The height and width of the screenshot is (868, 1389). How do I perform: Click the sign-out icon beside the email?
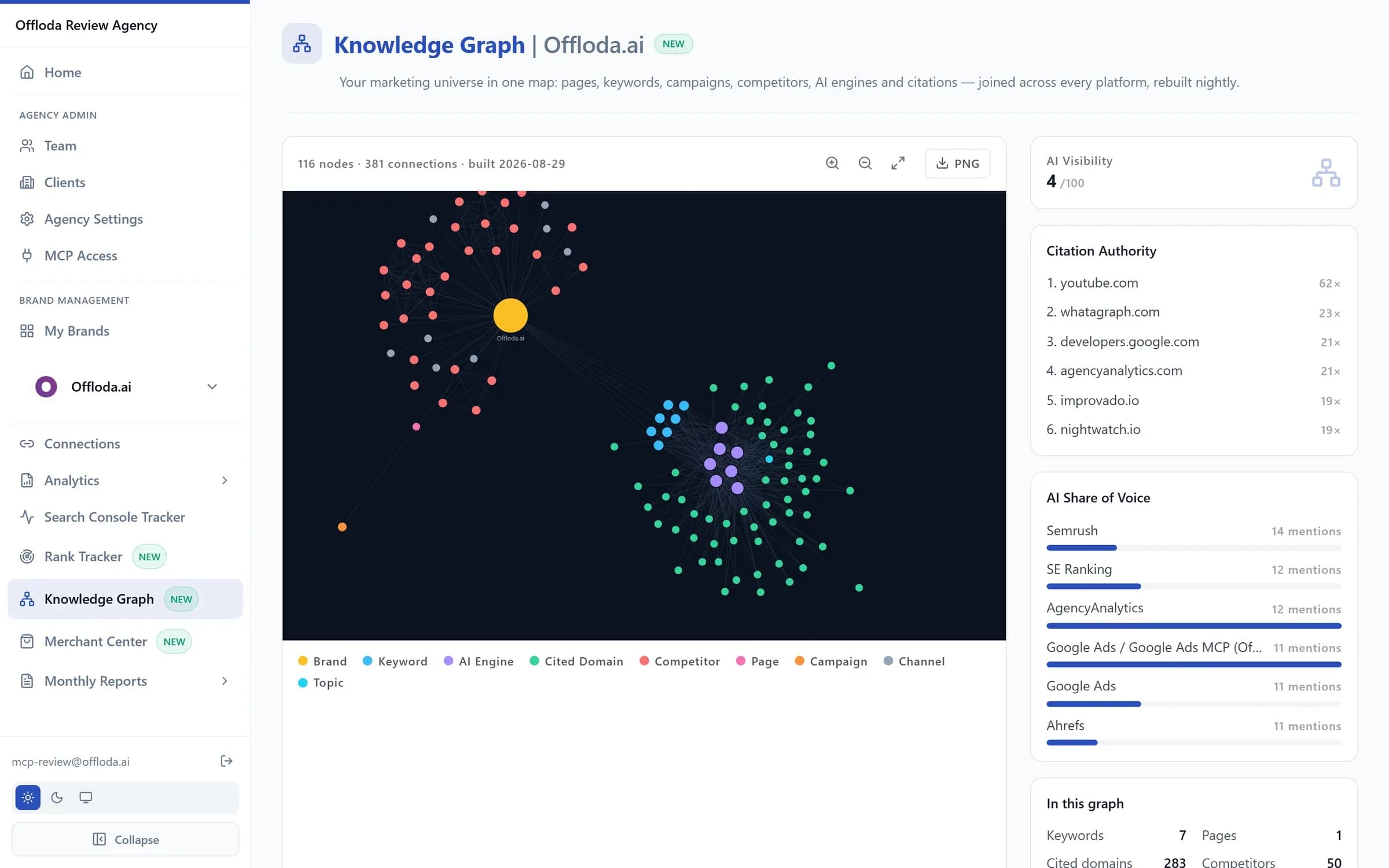[226, 761]
